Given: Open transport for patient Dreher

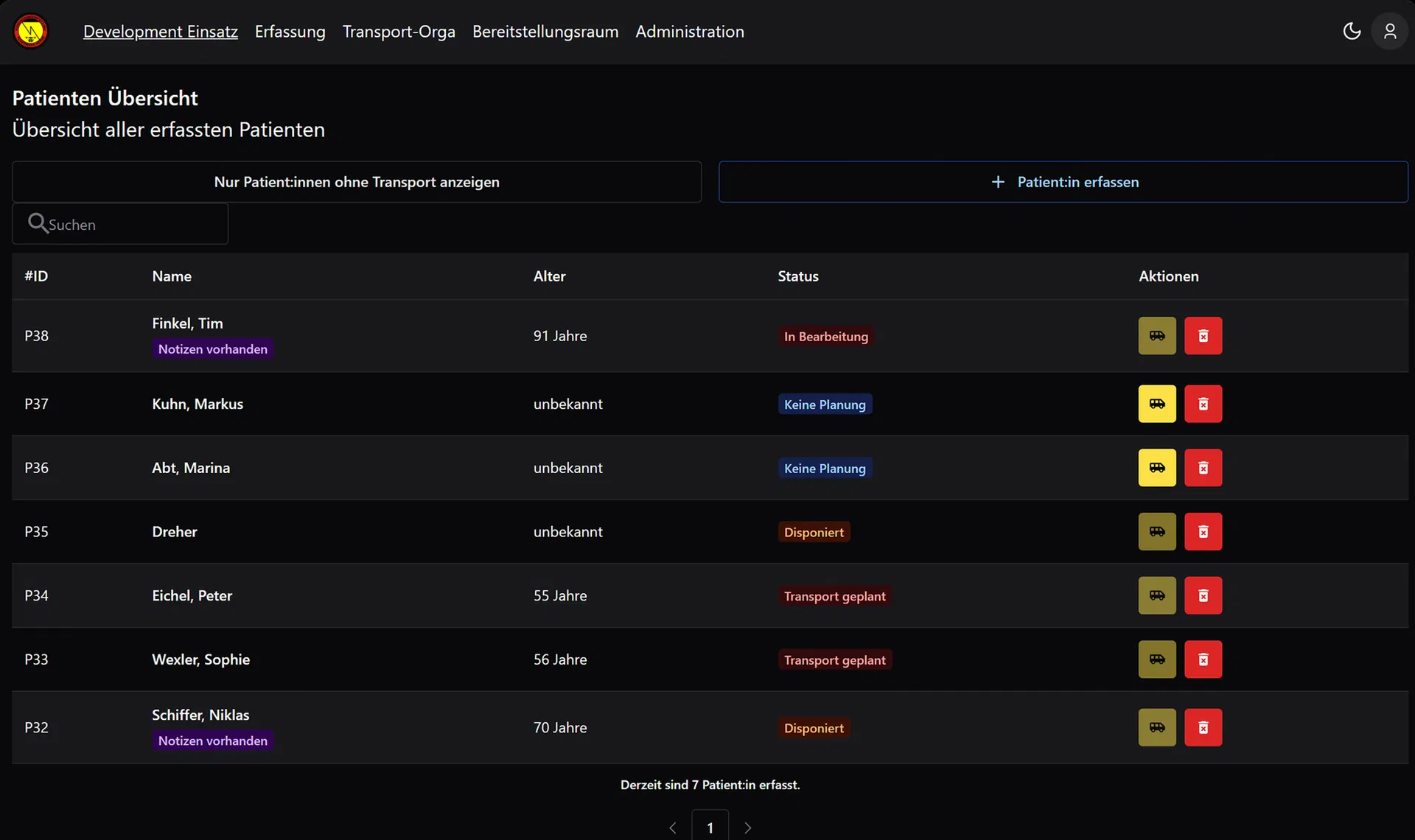Looking at the screenshot, I should 1157,532.
